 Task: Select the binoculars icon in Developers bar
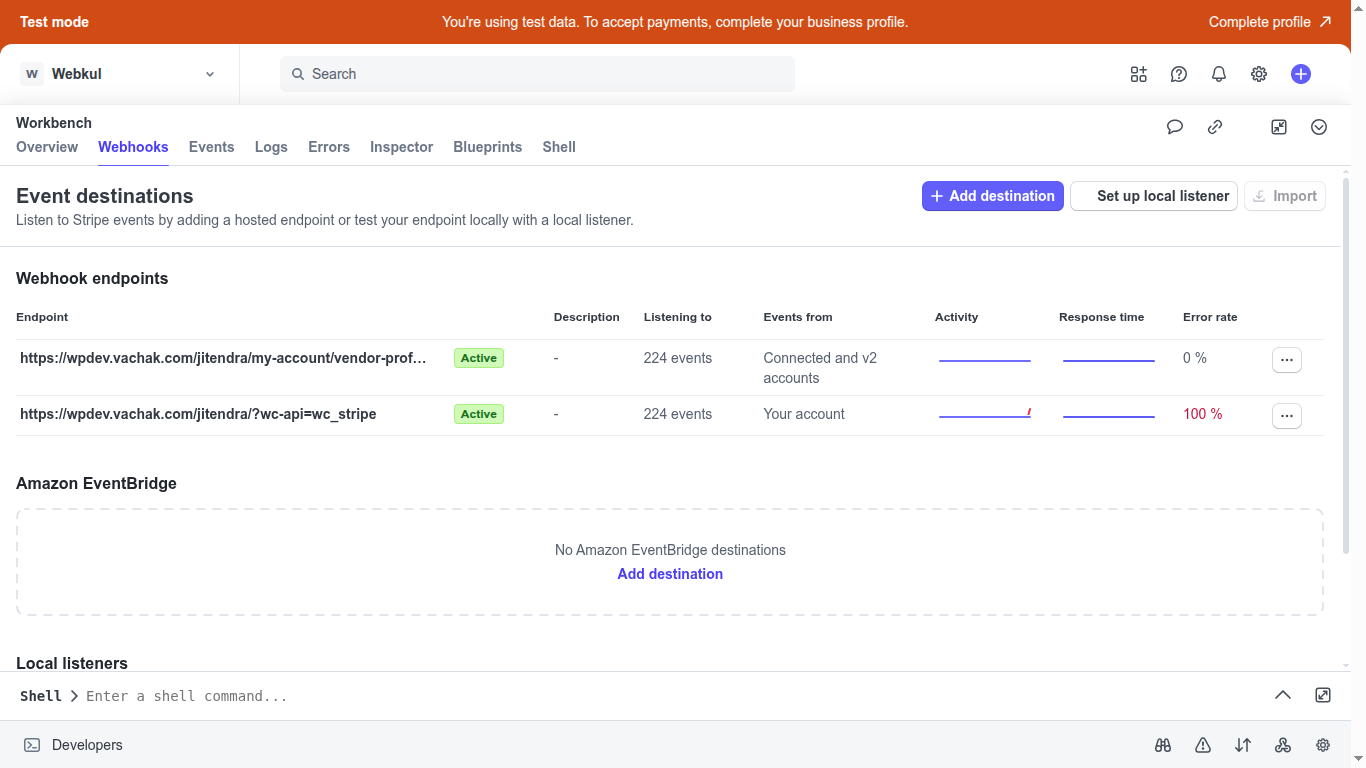point(1163,745)
